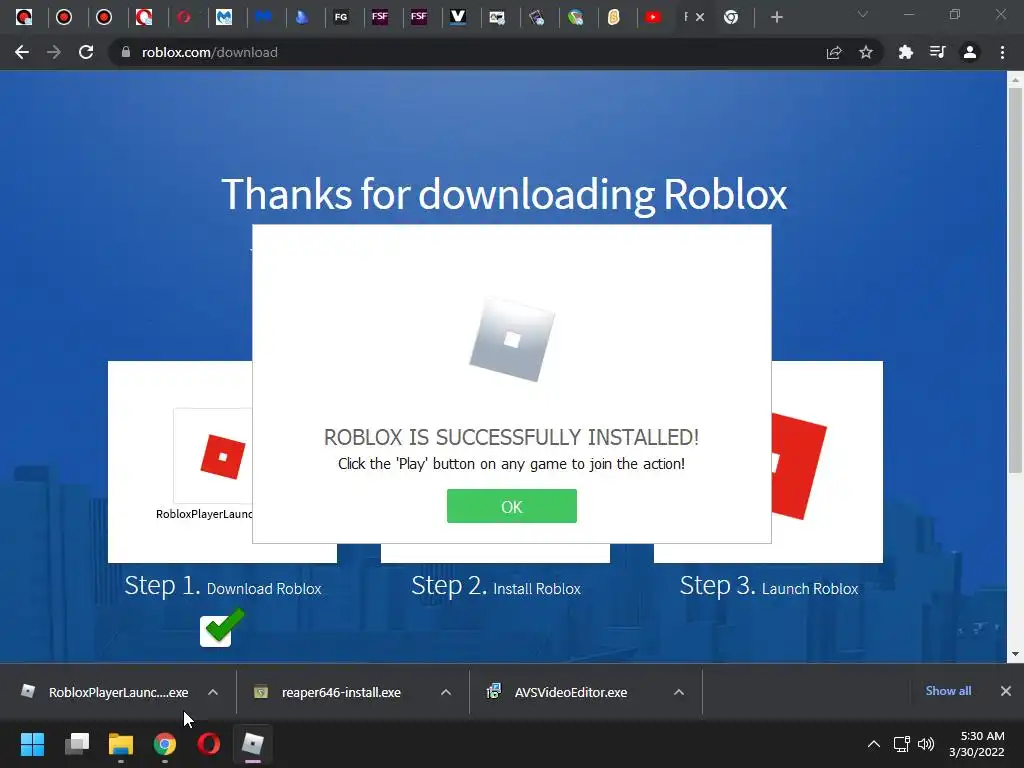Share this page using the share icon

point(834,52)
